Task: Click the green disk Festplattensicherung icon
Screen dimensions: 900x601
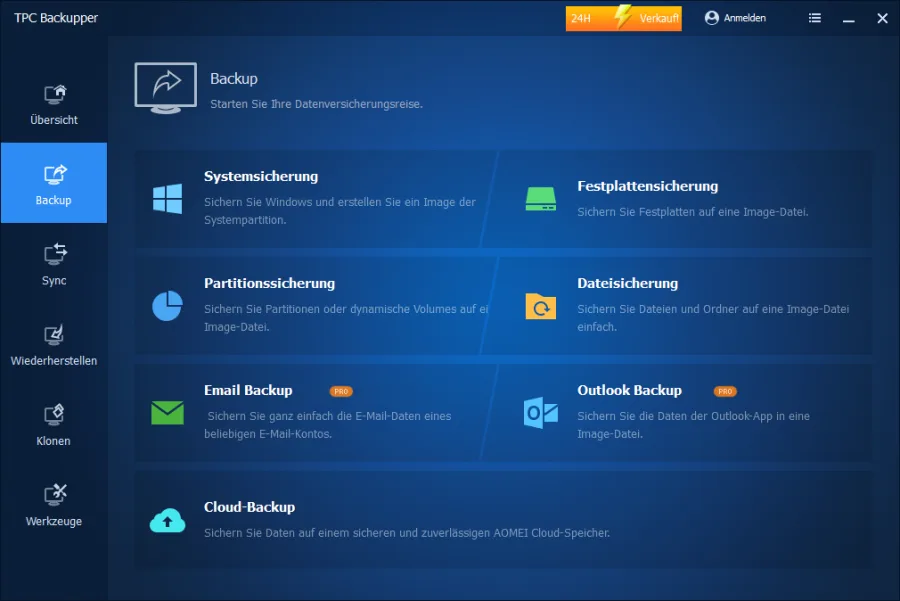Action: coord(541,199)
